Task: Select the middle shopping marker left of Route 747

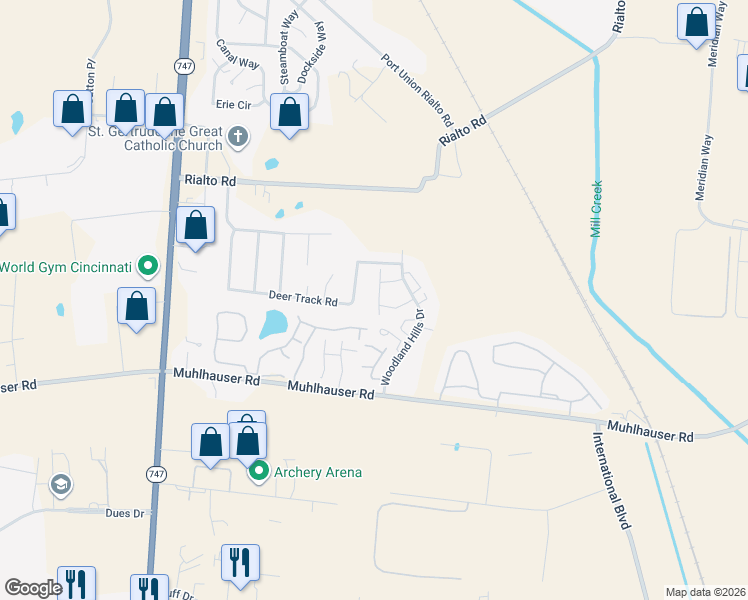Action: tap(125, 112)
